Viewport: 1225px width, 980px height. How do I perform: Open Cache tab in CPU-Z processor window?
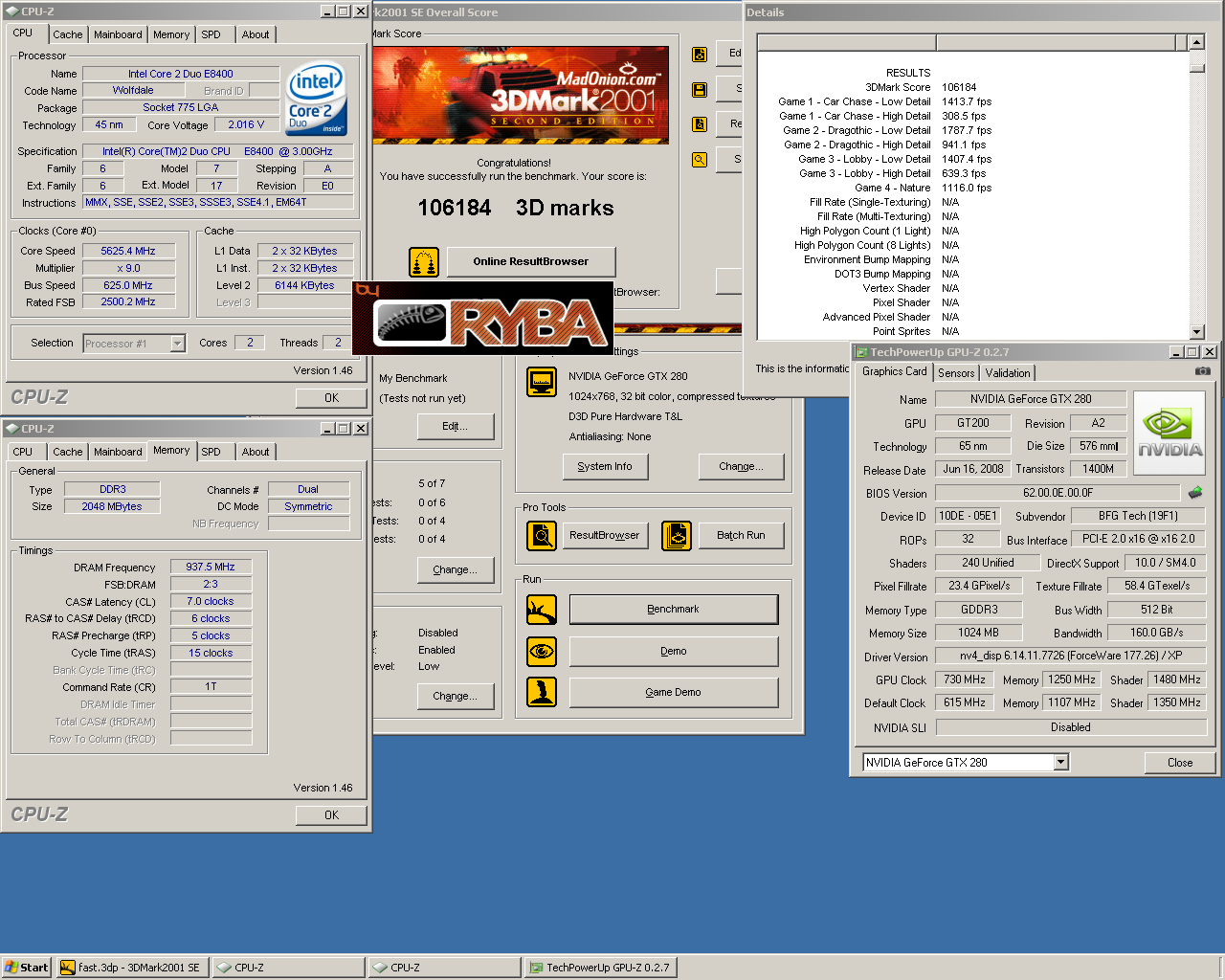point(67,34)
